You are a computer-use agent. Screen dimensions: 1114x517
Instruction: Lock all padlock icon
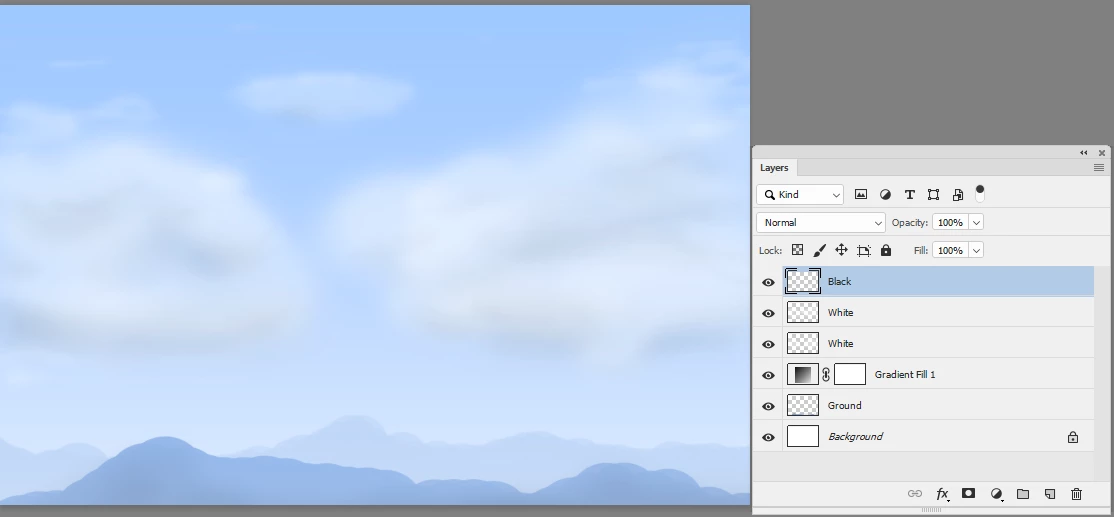[886, 250]
